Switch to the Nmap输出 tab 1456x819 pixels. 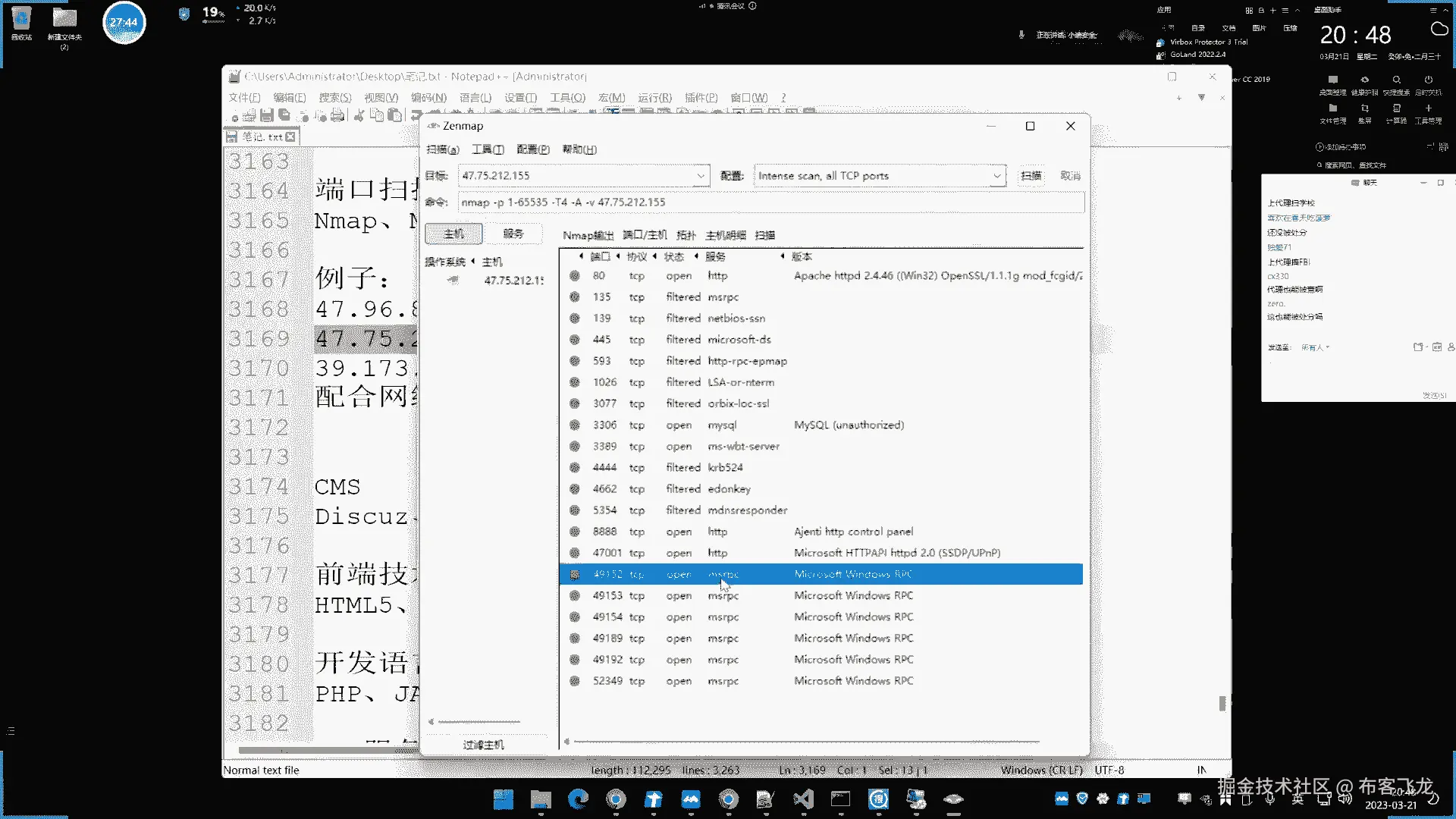click(x=588, y=235)
